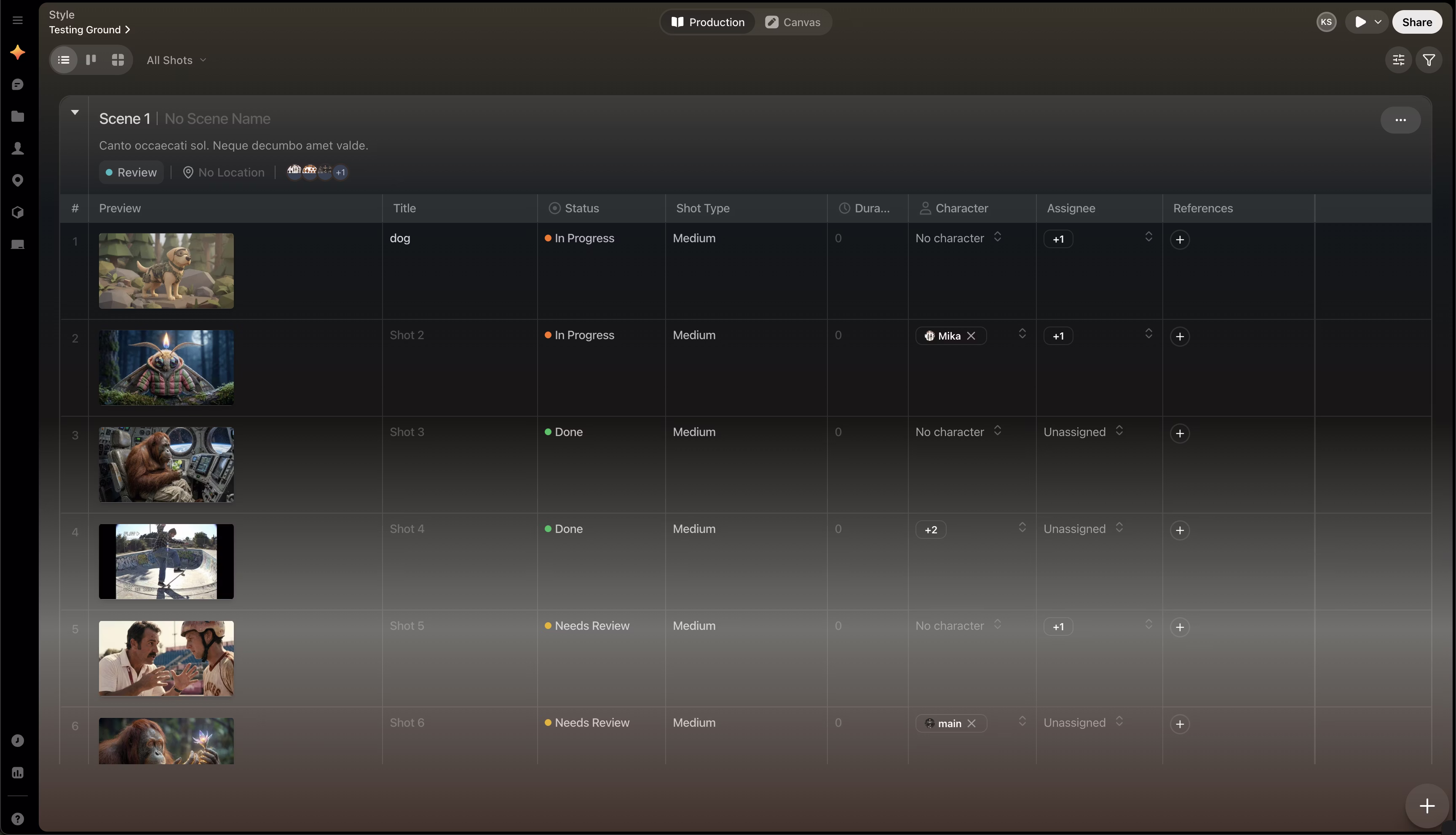Screen dimensions: 1456x835
Task: Add a reference to Shot 5
Action: 1180,627
